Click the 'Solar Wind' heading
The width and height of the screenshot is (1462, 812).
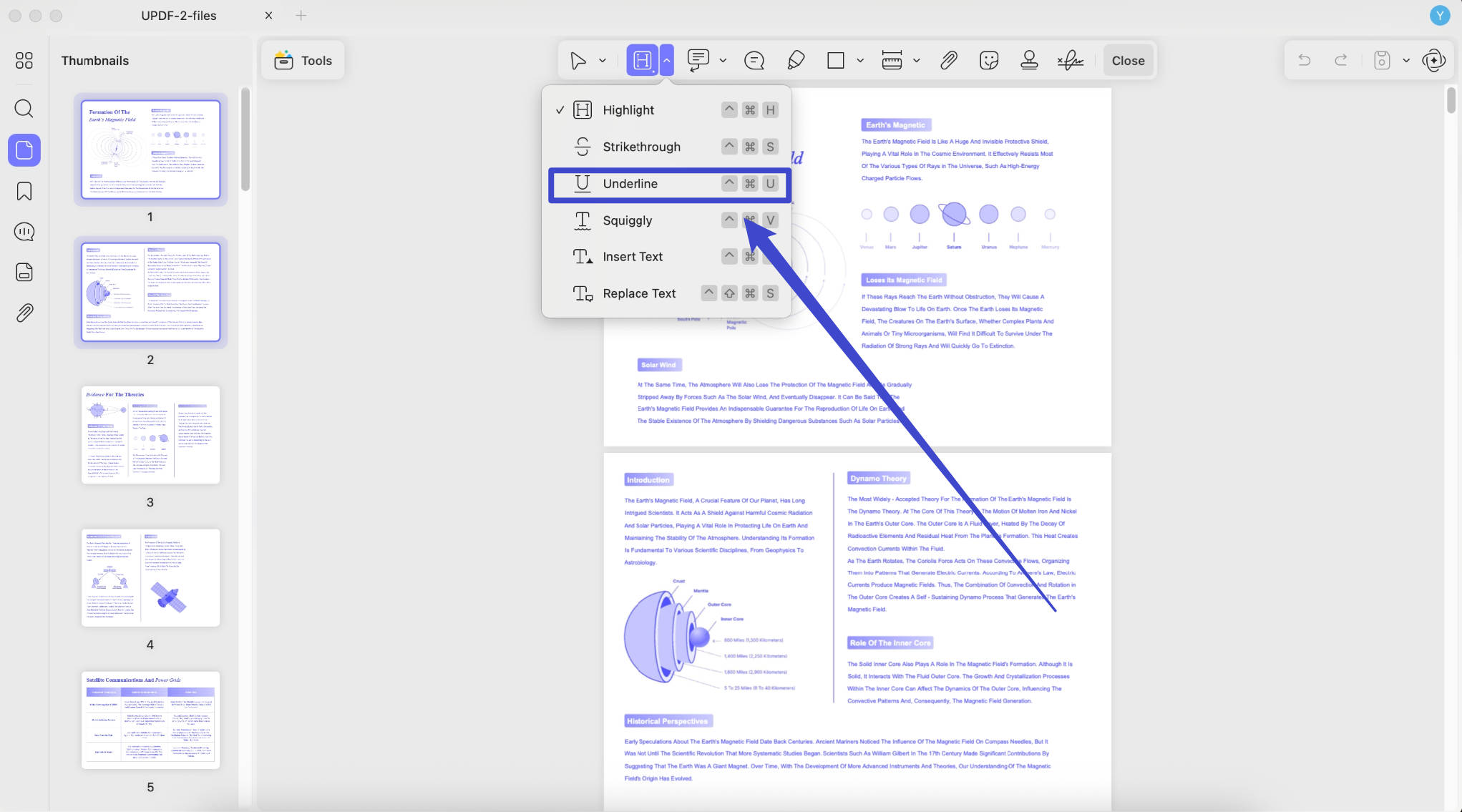[x=658, y=365]
